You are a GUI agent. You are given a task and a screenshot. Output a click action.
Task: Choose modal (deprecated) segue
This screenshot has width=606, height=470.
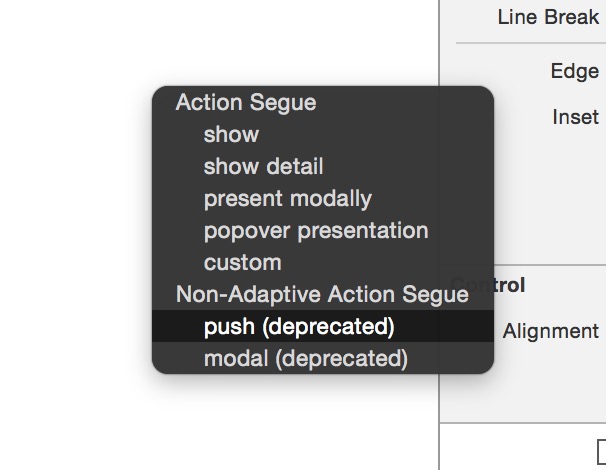[x=305, y=358]
